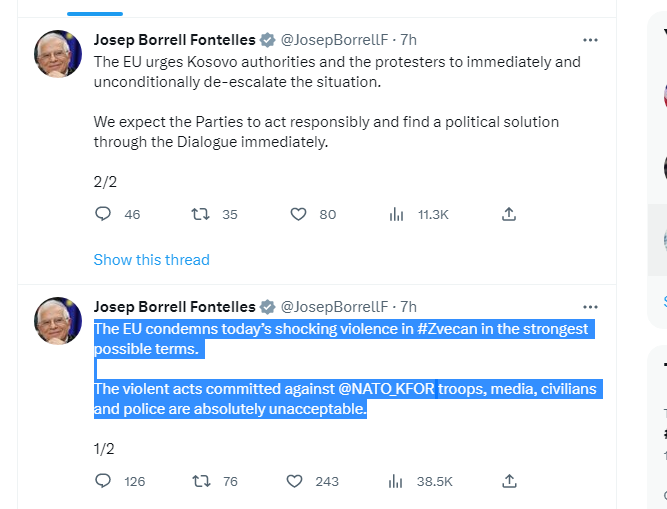Open more options on first tweet
The width and height of the screenshot is (667, 509).
click(590, 40)
